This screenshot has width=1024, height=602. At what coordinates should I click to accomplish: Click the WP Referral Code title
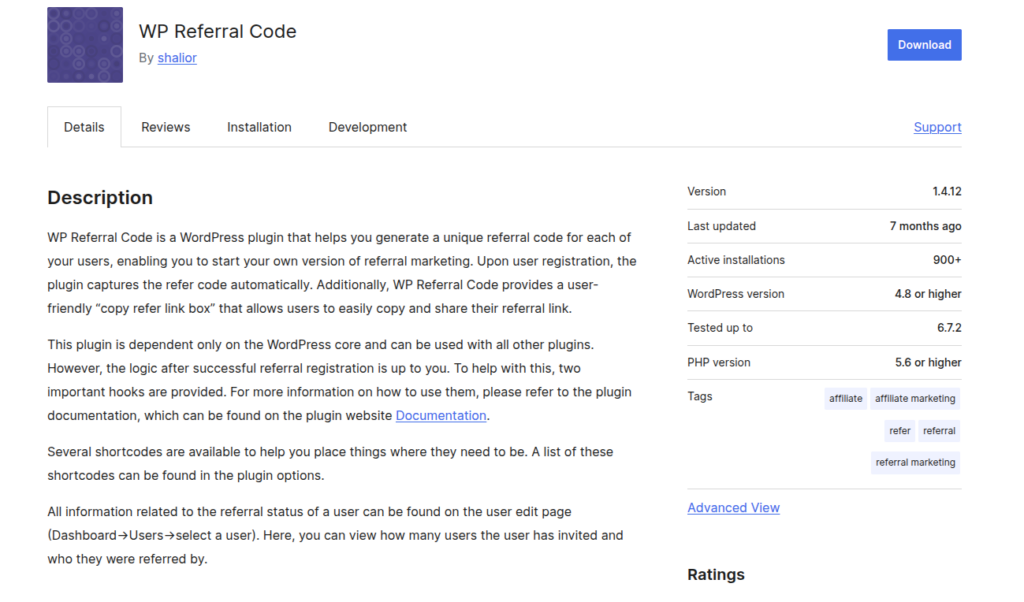(x=217, y=31)
